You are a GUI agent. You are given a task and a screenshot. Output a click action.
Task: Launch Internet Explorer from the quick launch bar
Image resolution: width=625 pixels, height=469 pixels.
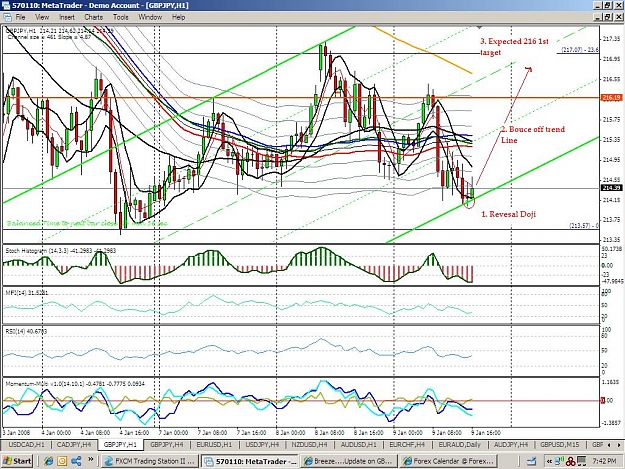[49, 461]
